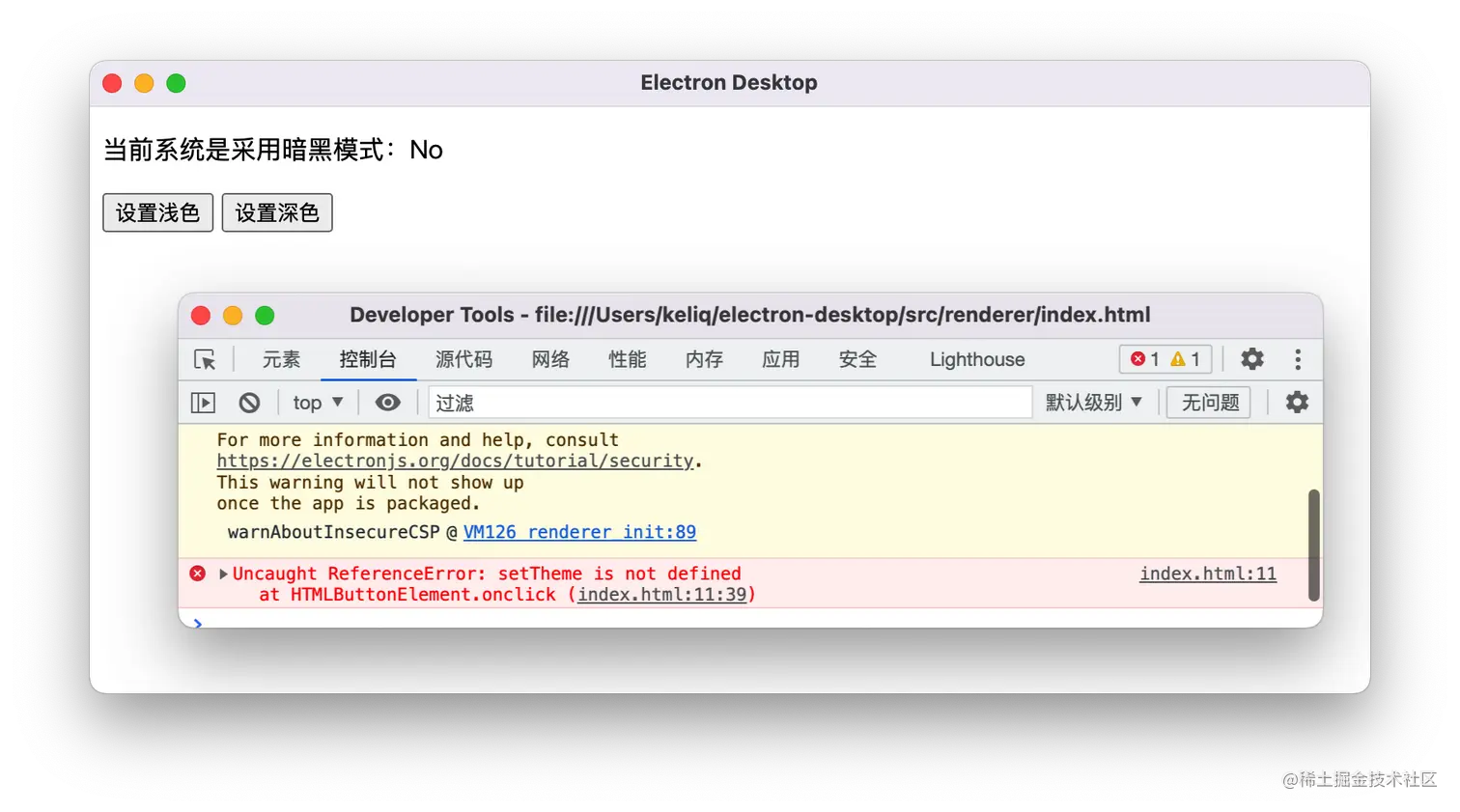Open the 内存 tab

704,359
